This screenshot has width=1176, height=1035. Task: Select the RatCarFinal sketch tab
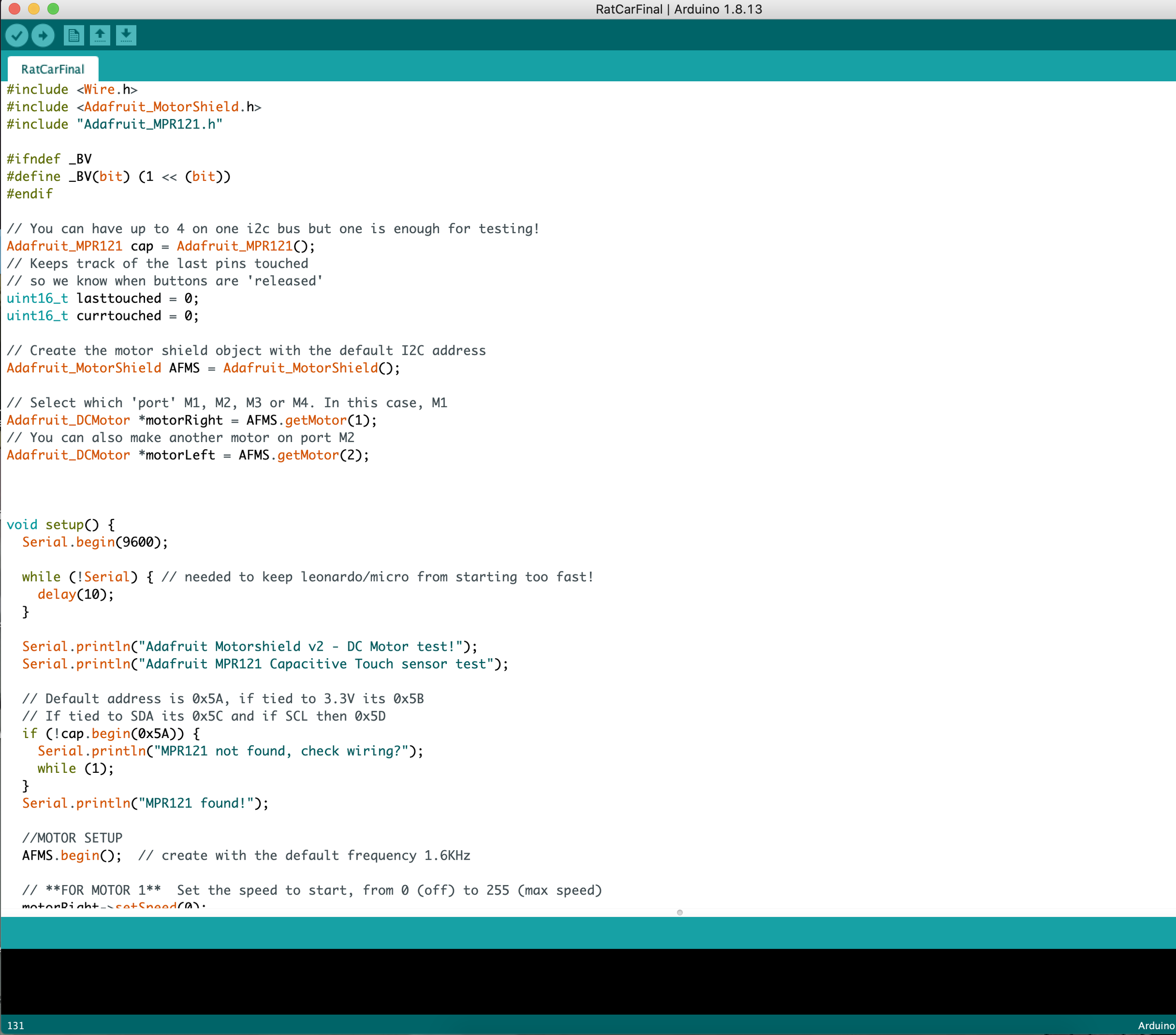[52, 69]
